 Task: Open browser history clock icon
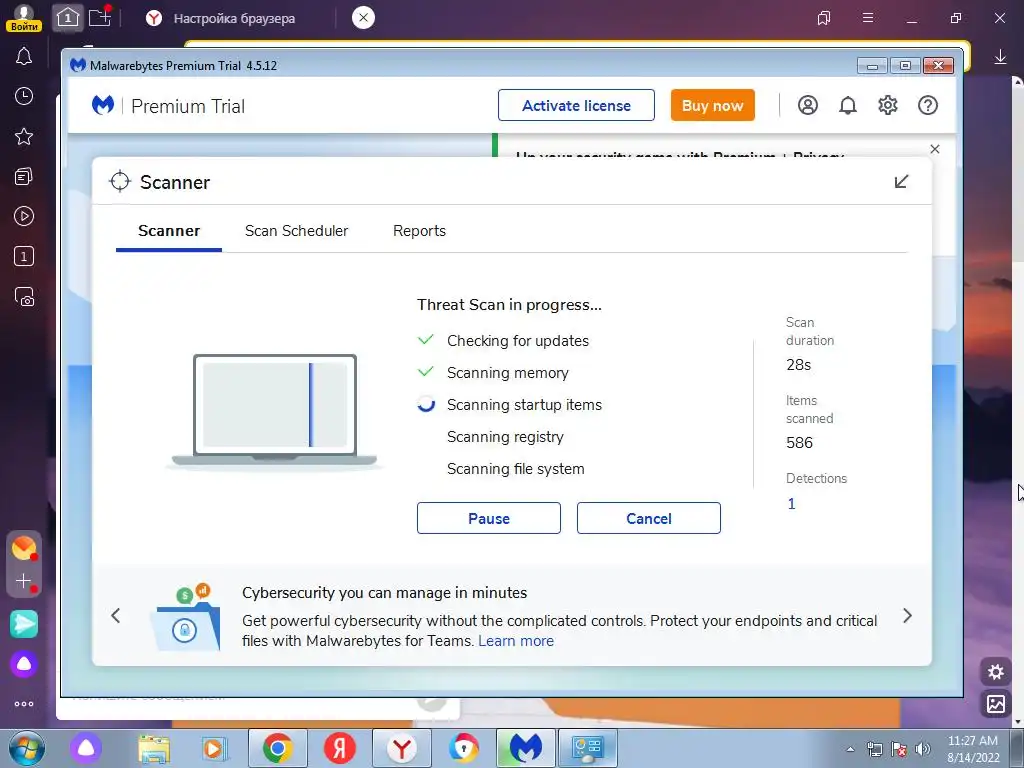click(24, 96)
